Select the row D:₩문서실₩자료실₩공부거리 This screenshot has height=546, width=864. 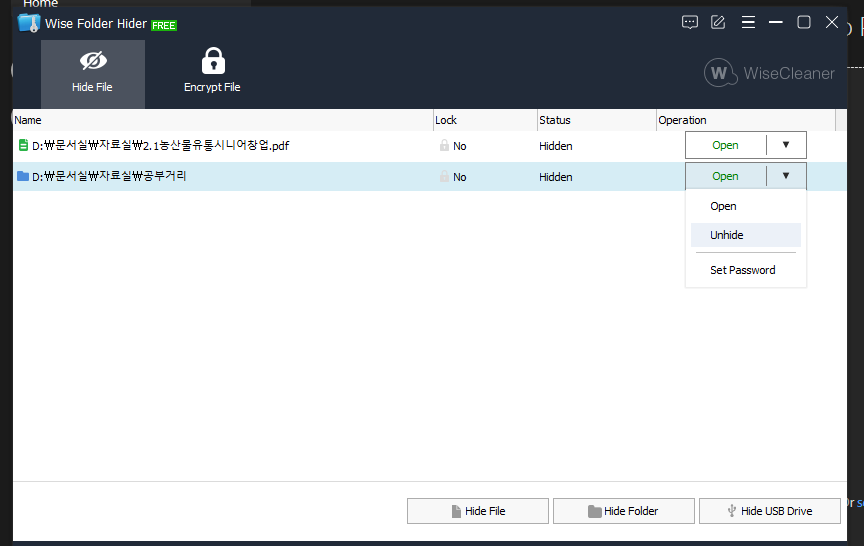pyautogui.click(x=430, y=176)
